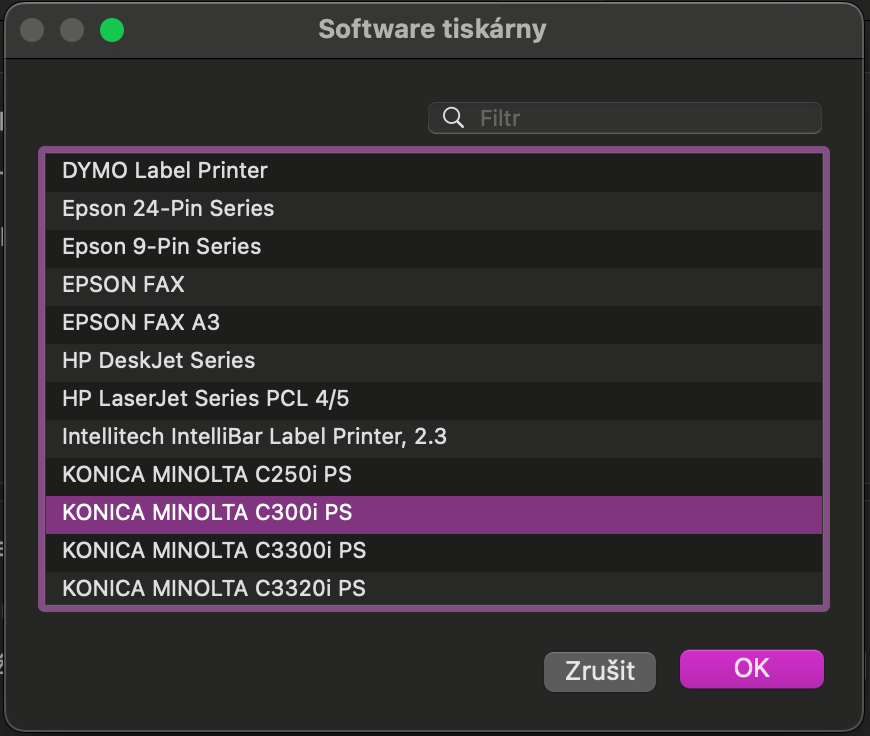
Task: Select DYMO Label Printer from list
Action: (x=434, y=171)
